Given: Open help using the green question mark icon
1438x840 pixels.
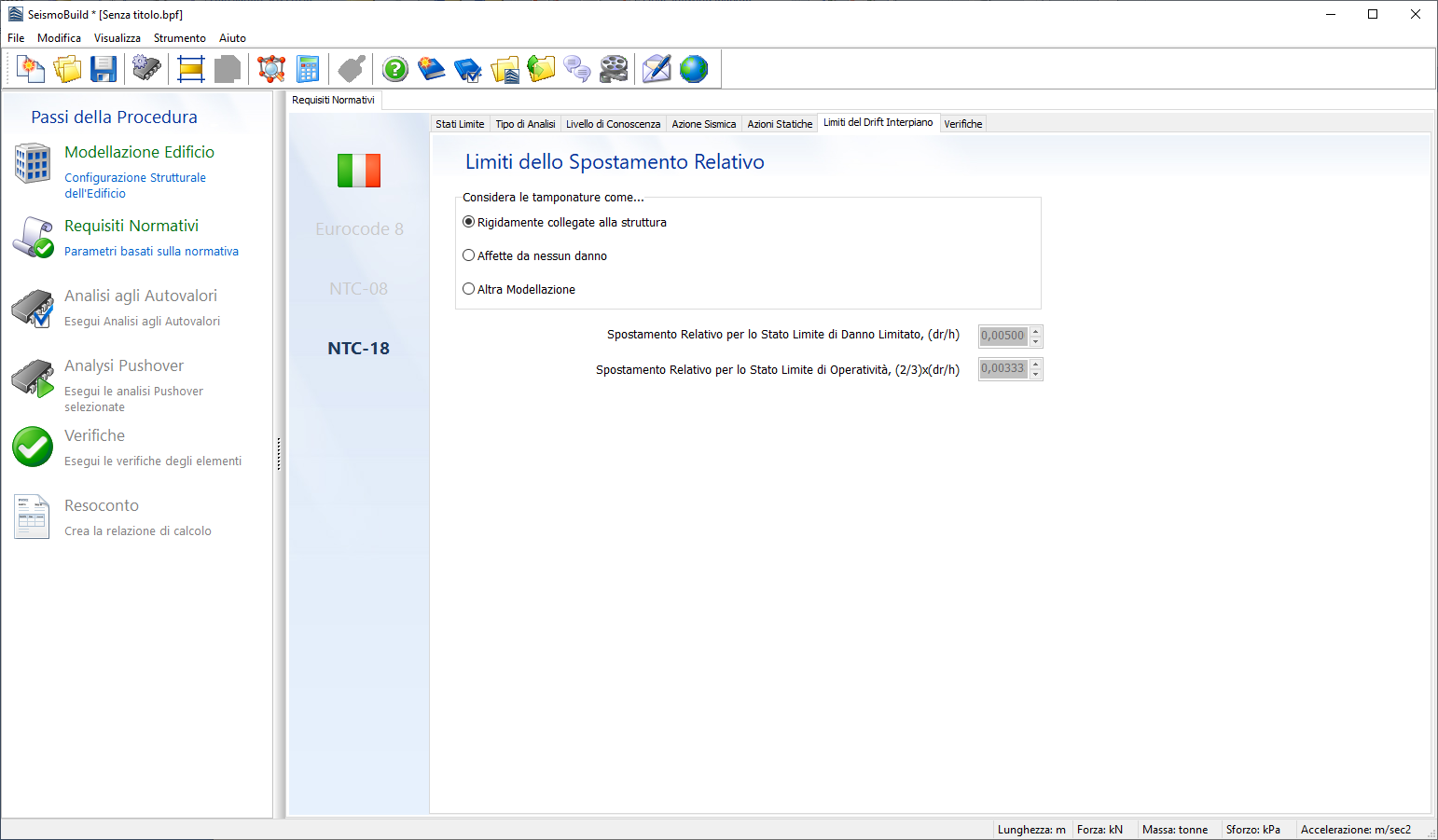Looking at the screenshot, I should point(395,69).
